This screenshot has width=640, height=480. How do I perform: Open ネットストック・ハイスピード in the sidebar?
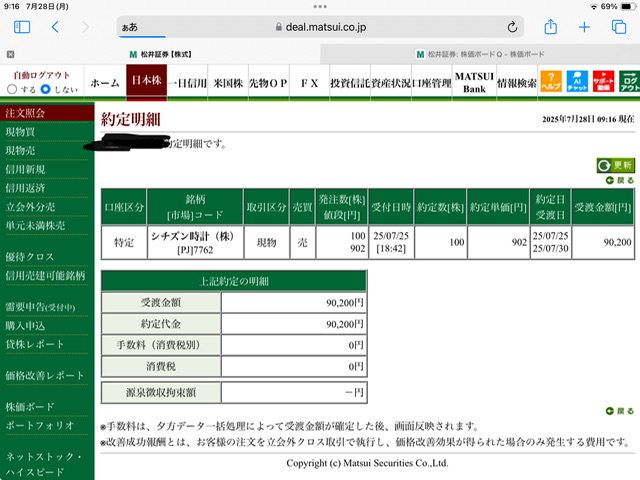click(43, 464)
